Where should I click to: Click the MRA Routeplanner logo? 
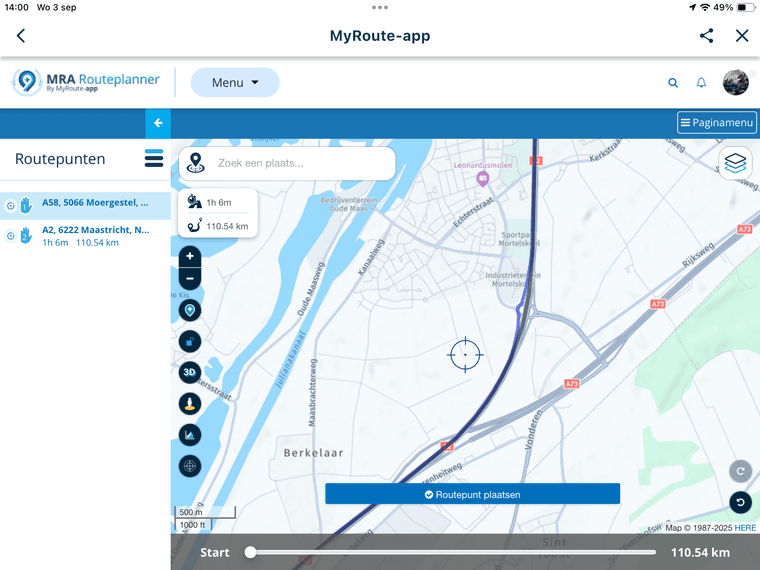(86, 81)
